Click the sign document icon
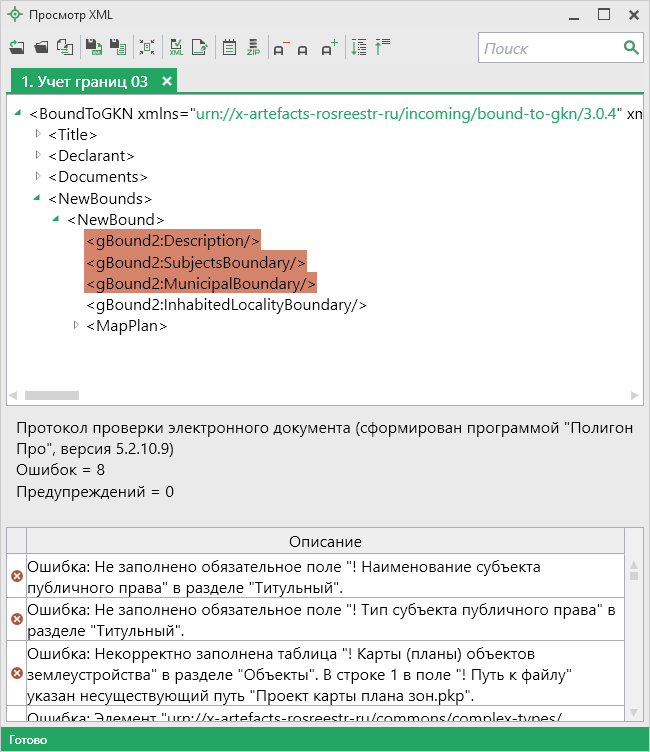 (200, 47)
